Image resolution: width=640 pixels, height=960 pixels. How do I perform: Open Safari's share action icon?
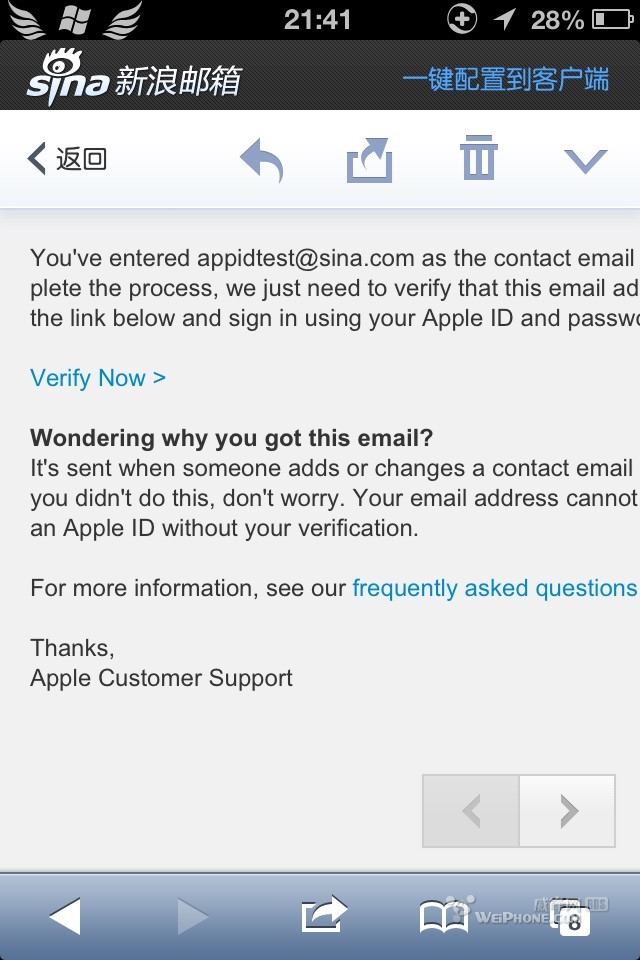click(323, 915)
